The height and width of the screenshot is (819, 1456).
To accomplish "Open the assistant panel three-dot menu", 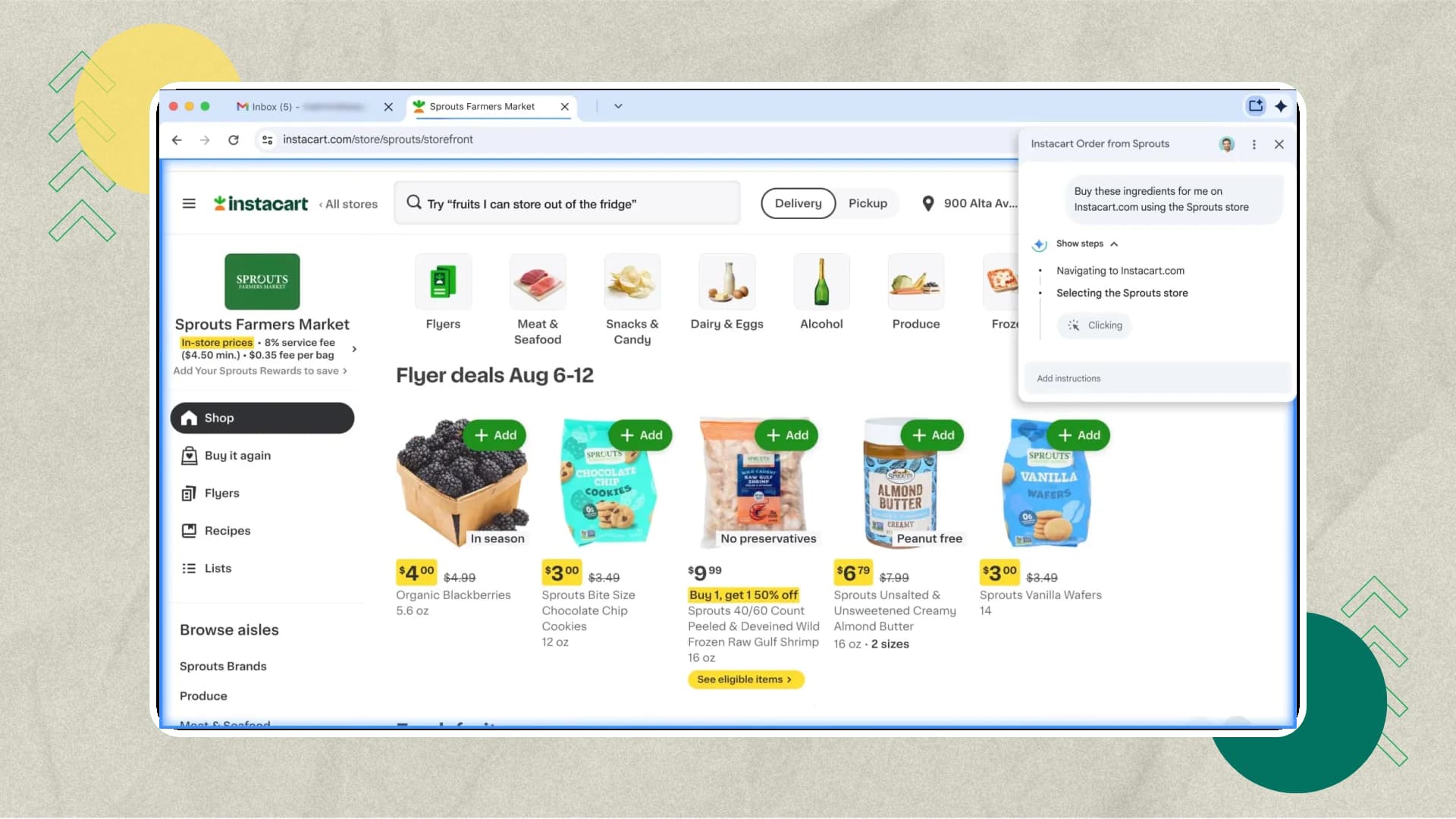I will point(1254,144).
